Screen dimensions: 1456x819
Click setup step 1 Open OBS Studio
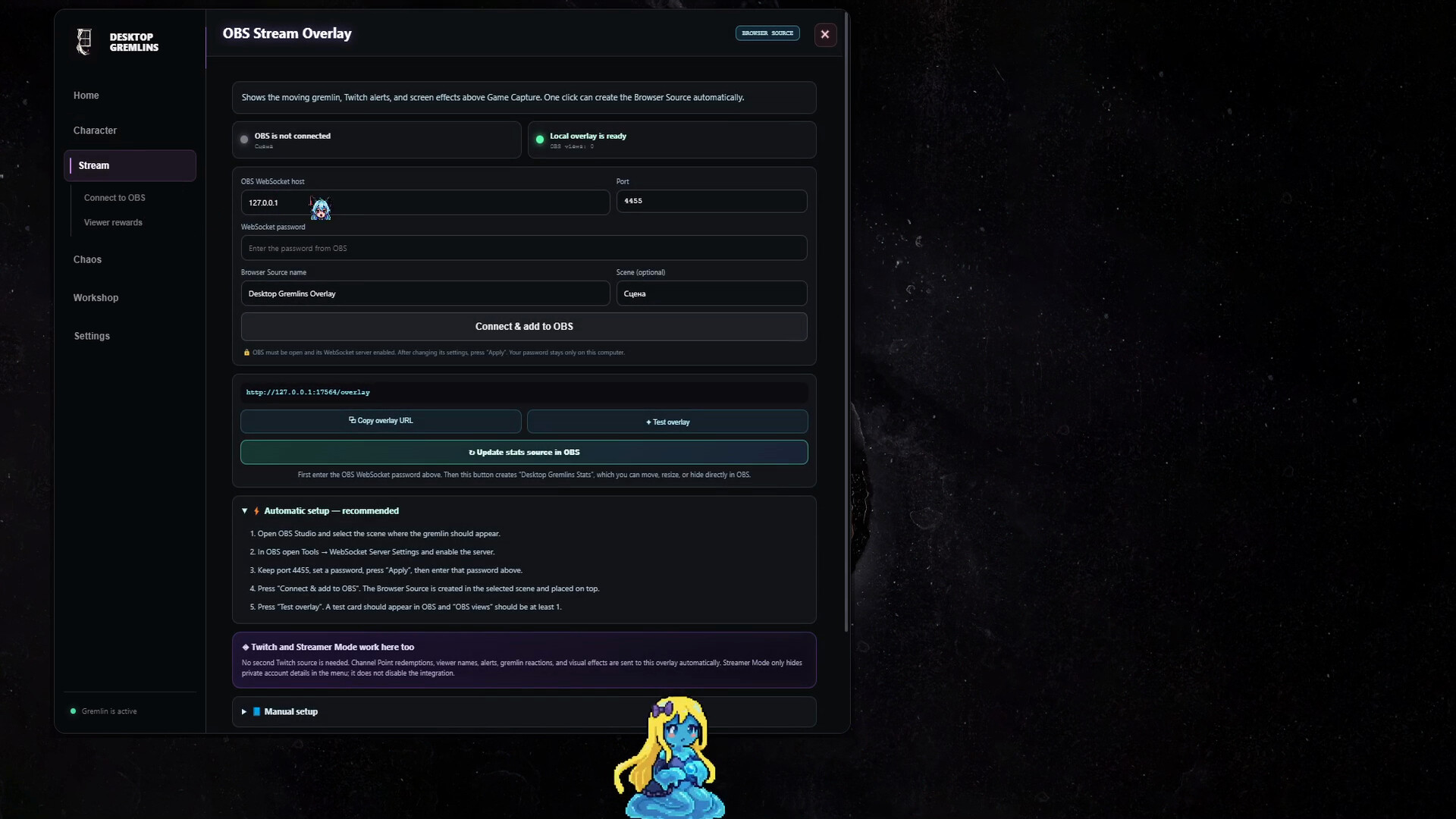pyautogui.click(x=375, y=534)
